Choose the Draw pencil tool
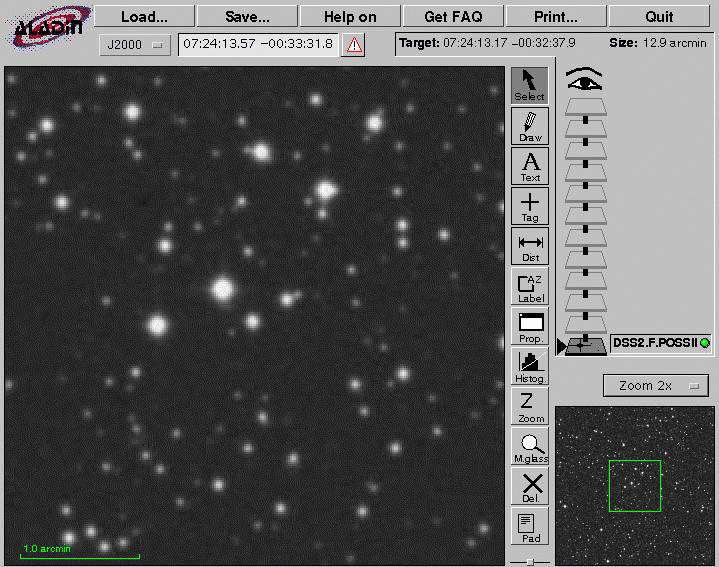 click(x=530, y=126)
